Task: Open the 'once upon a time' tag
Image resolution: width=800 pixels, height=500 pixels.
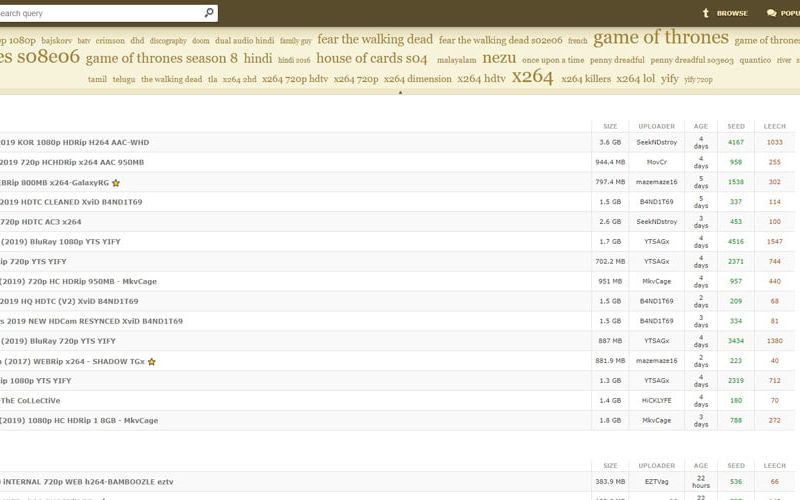Action: pyautogui.click(x=553, y=60)
